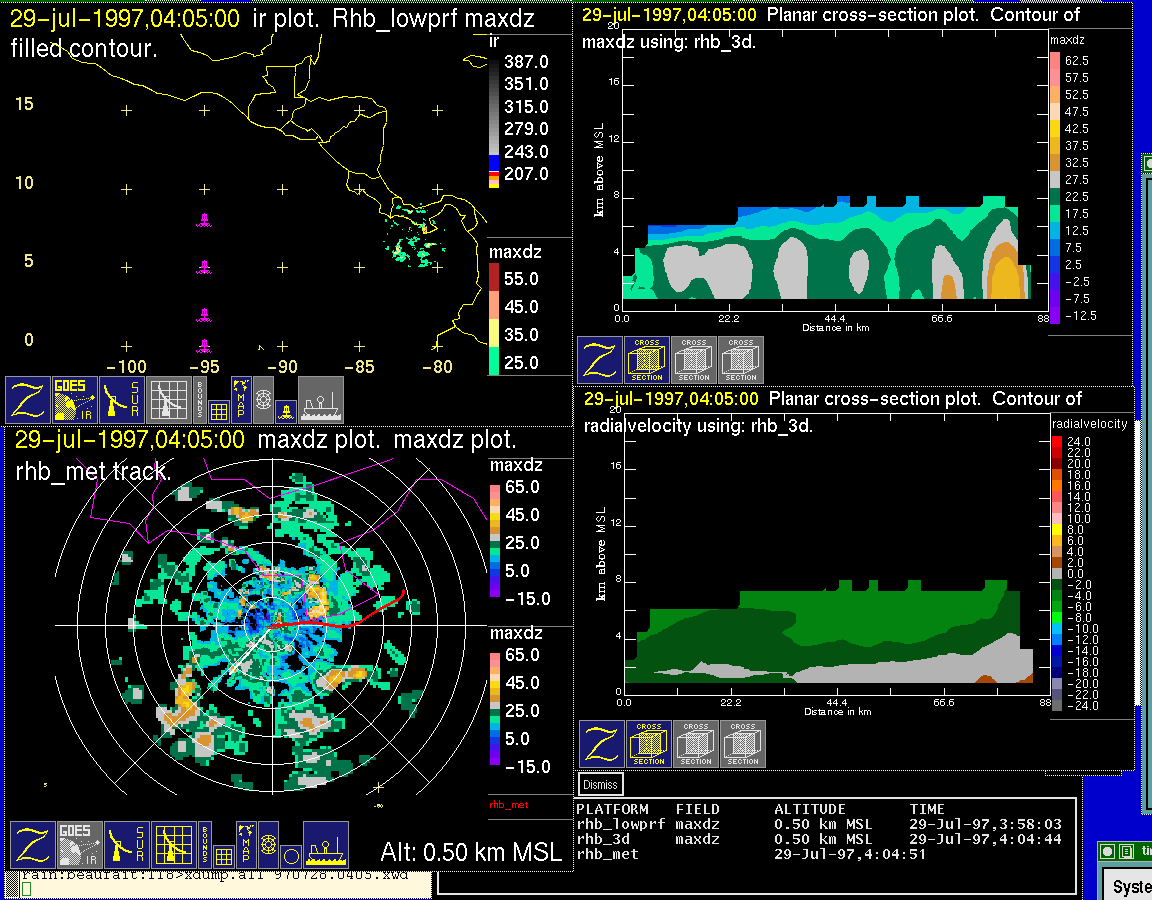Click the yellow ship icon in the maxdz plot toolbar
The width and height of the screenshot is (1152, 900).
(x=325, y=846)
